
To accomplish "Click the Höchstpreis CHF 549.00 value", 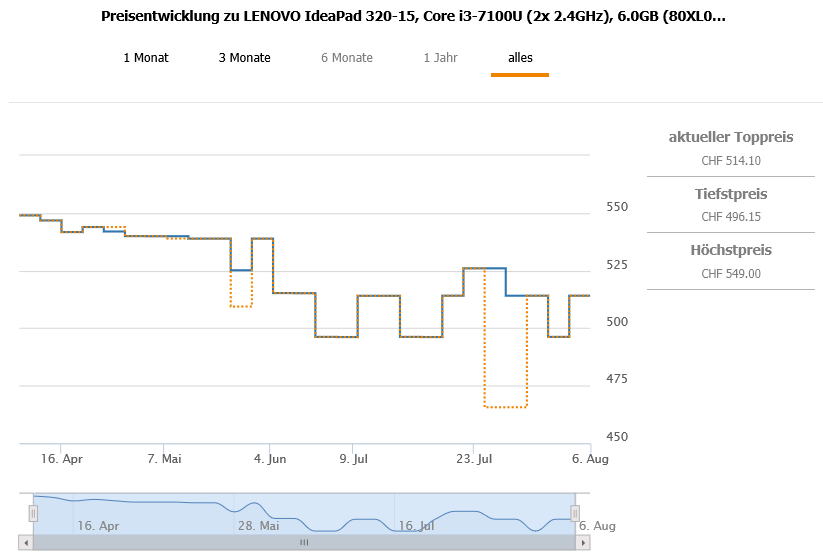I will click(730, 273).
